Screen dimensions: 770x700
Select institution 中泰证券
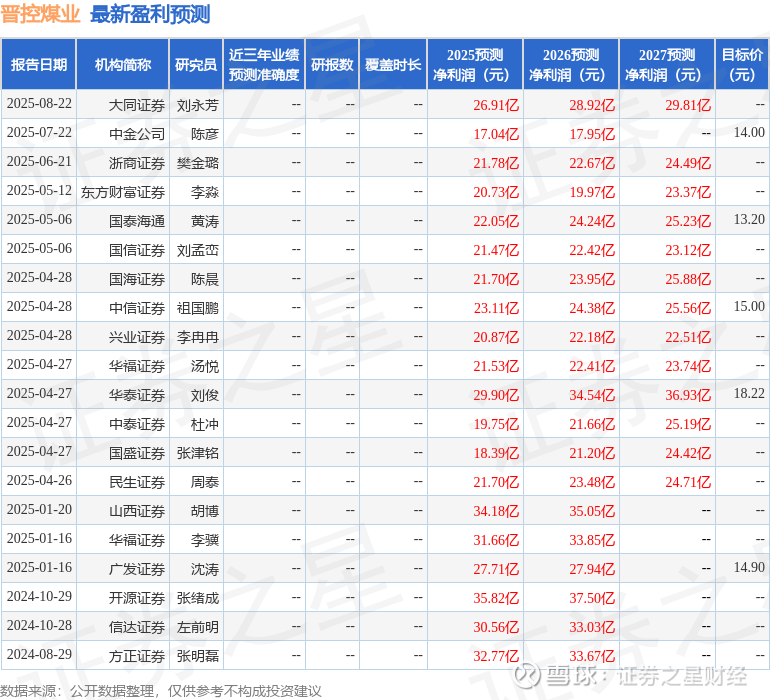(137, 424)
